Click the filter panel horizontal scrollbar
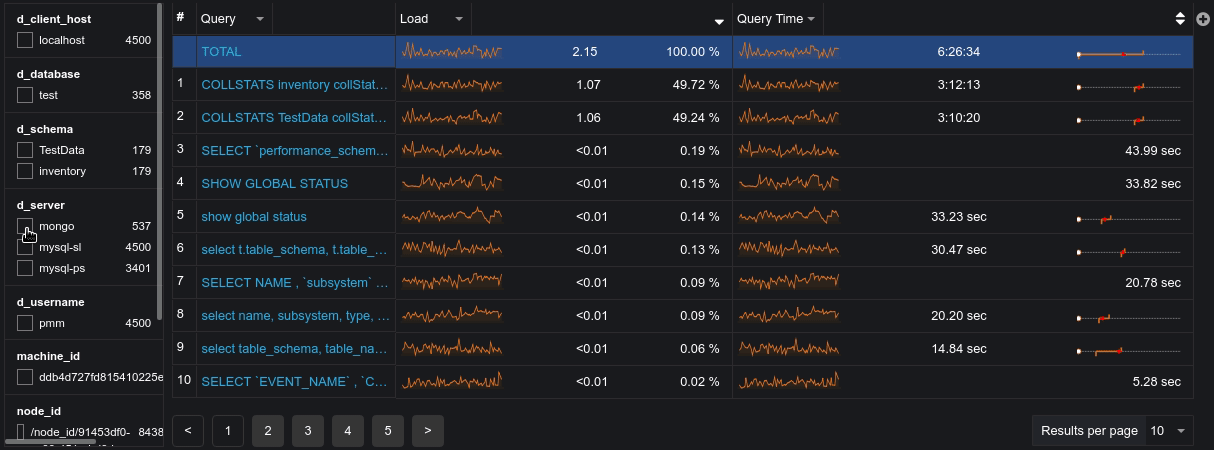Screen dimensions: 1214x450 [x=50, y=441]
